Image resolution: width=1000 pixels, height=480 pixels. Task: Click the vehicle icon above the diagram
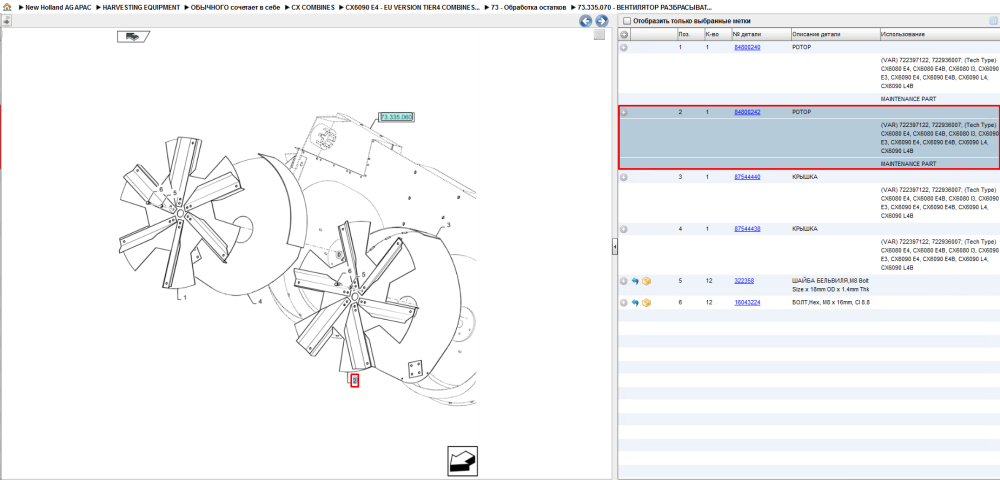click(x=133, y=36)
